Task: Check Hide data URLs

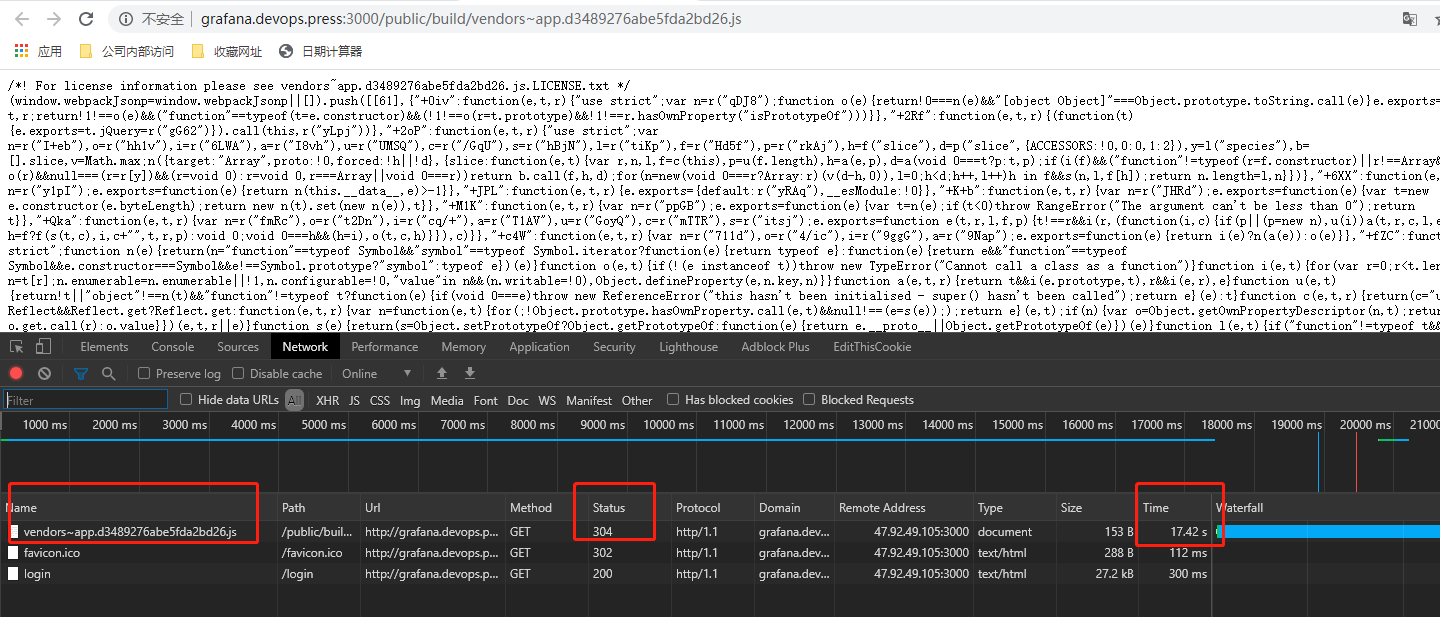Action: click(185, 398)
